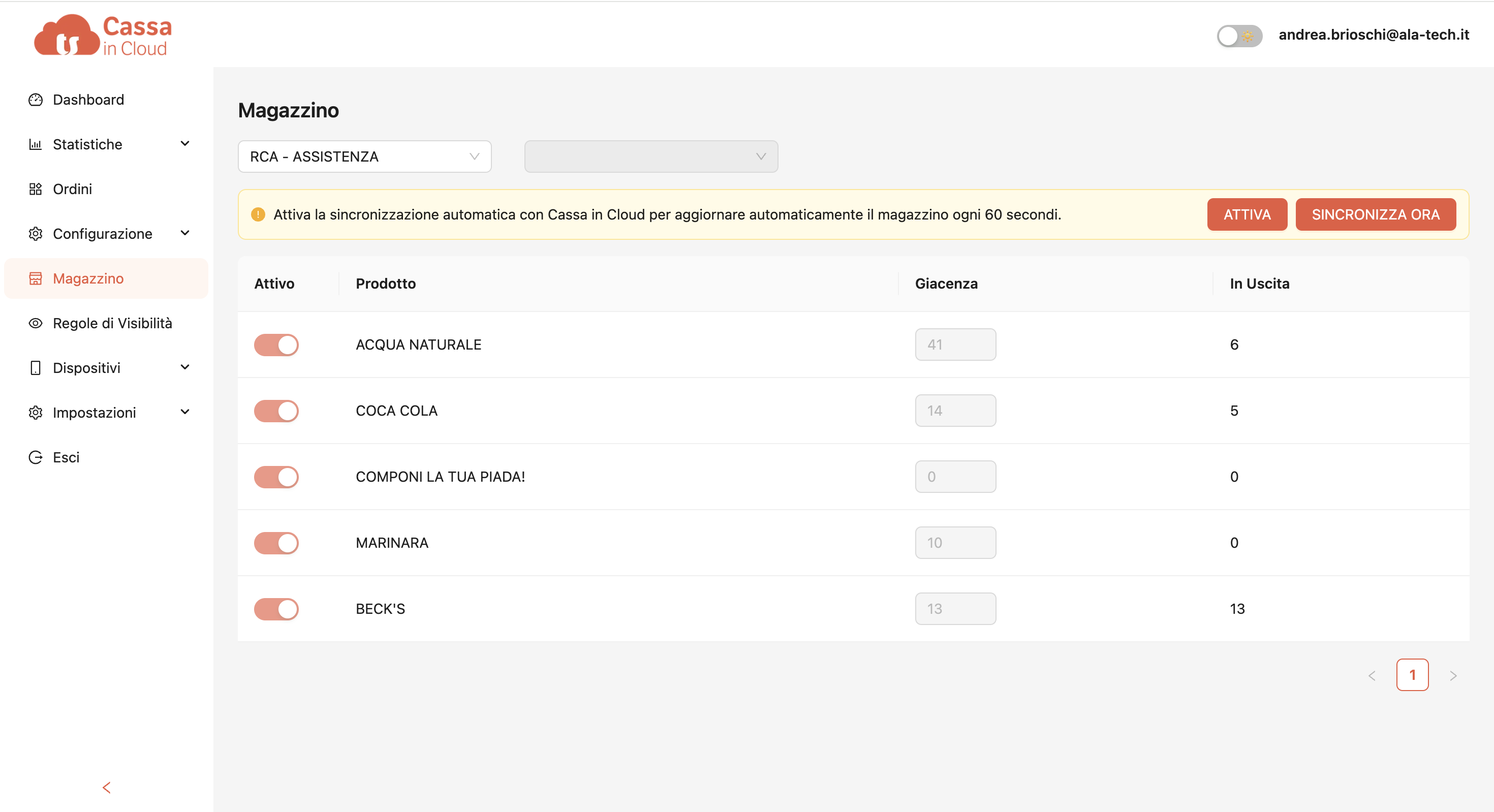1494x812 pixels.
Task: Click the Ordini grid icon
Action: click(36, 189)
